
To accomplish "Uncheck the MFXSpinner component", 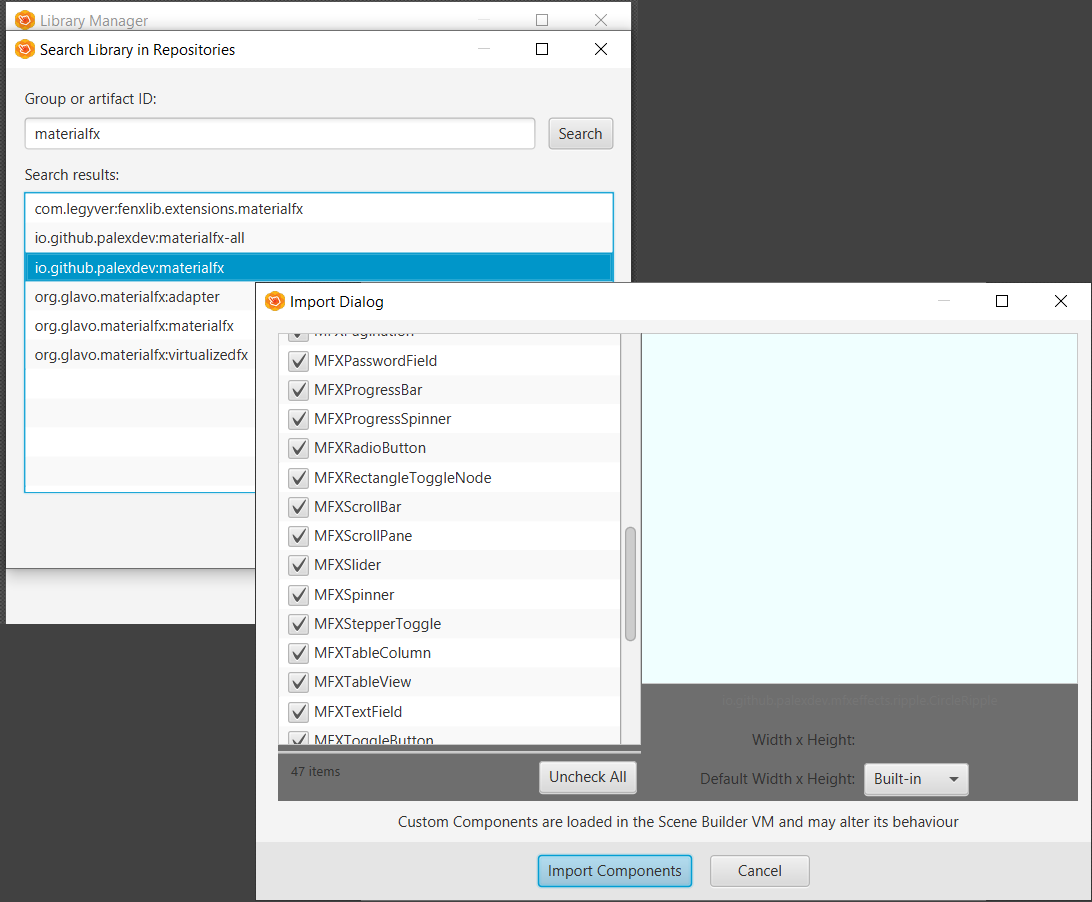I will tap(297, 594).
